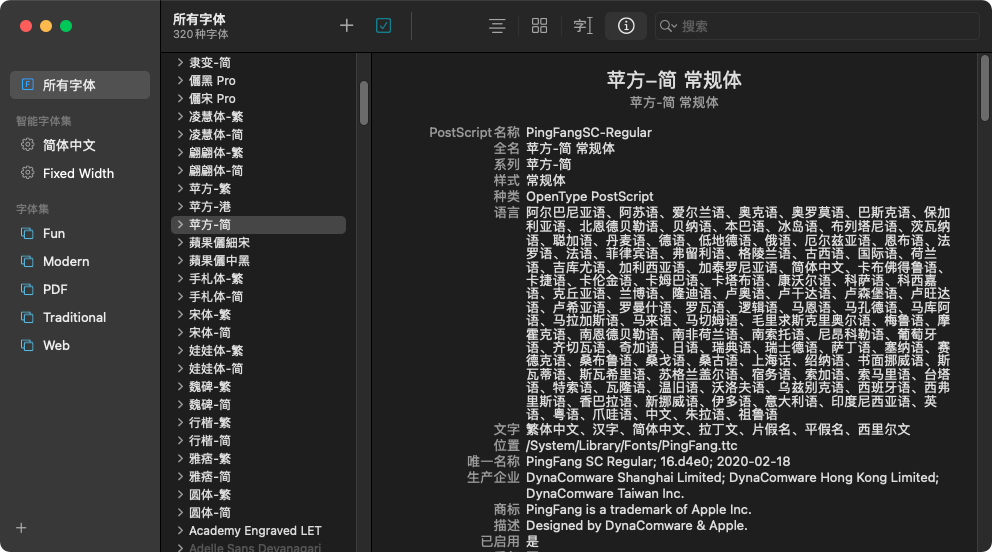Add a new collection with bottom plus
Image resolution: width=992 pixels, height=552 pixels.
click(x=21, y=528)
